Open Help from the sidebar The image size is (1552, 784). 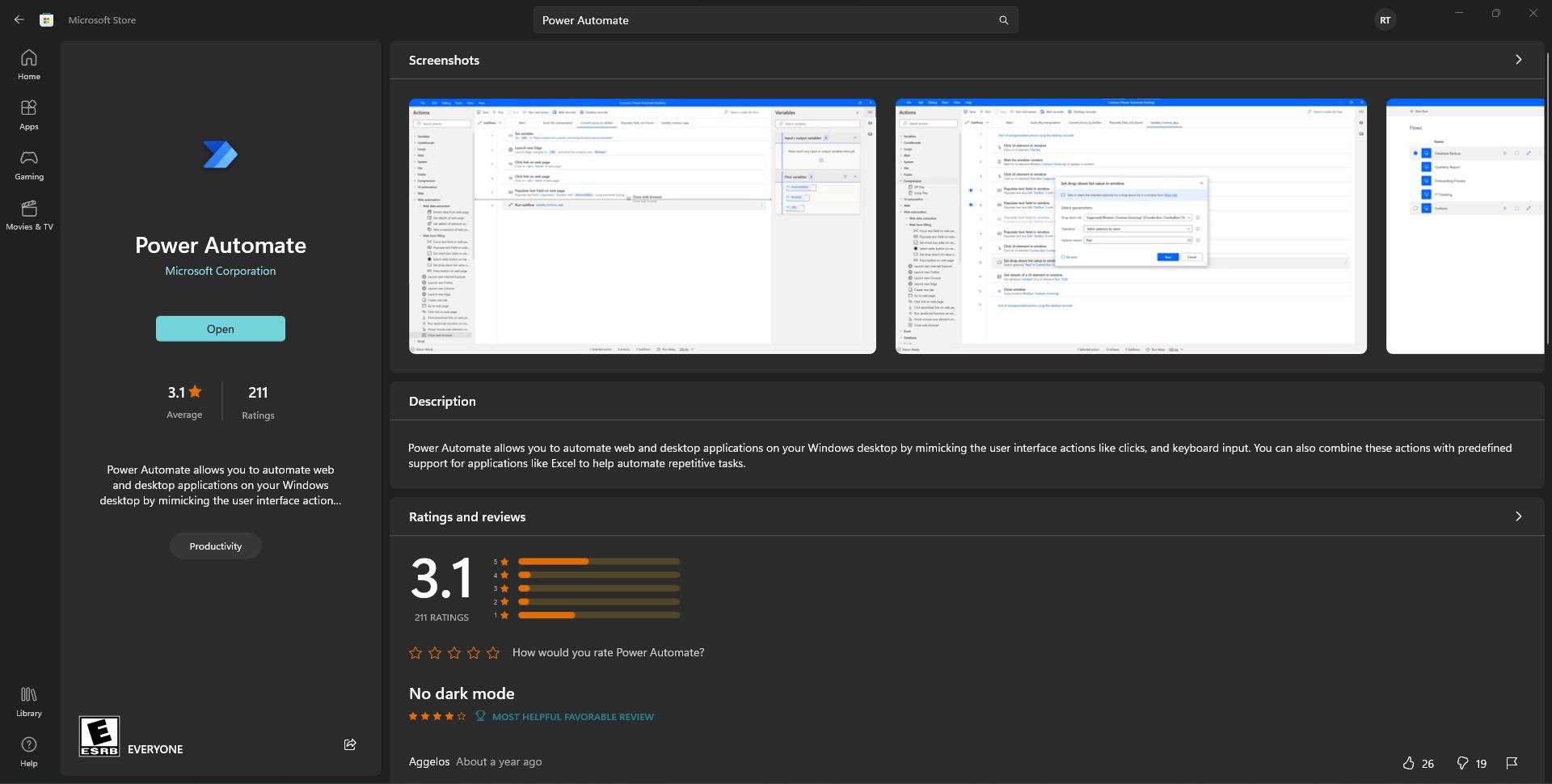click(29, 752)
